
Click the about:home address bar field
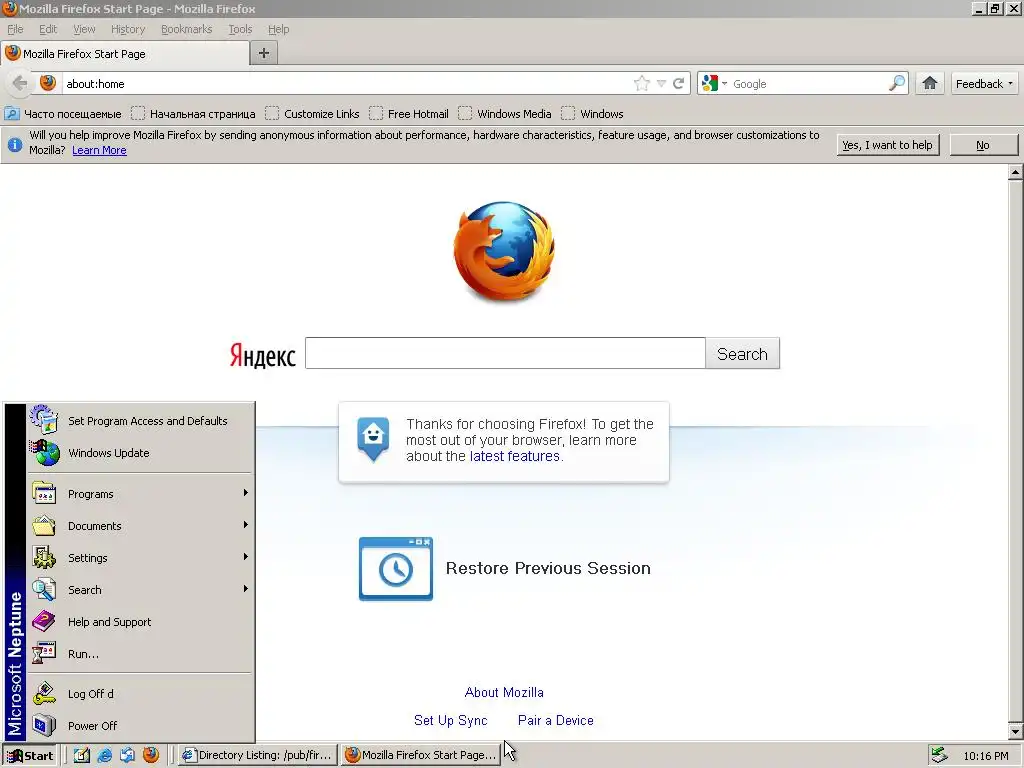point(346,84)
